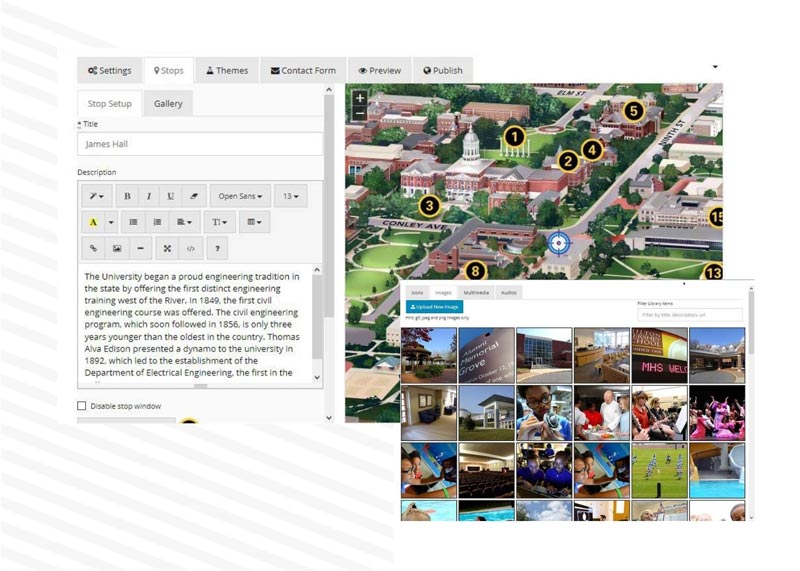Select the marching band field thumbnail

coord(659,470)
